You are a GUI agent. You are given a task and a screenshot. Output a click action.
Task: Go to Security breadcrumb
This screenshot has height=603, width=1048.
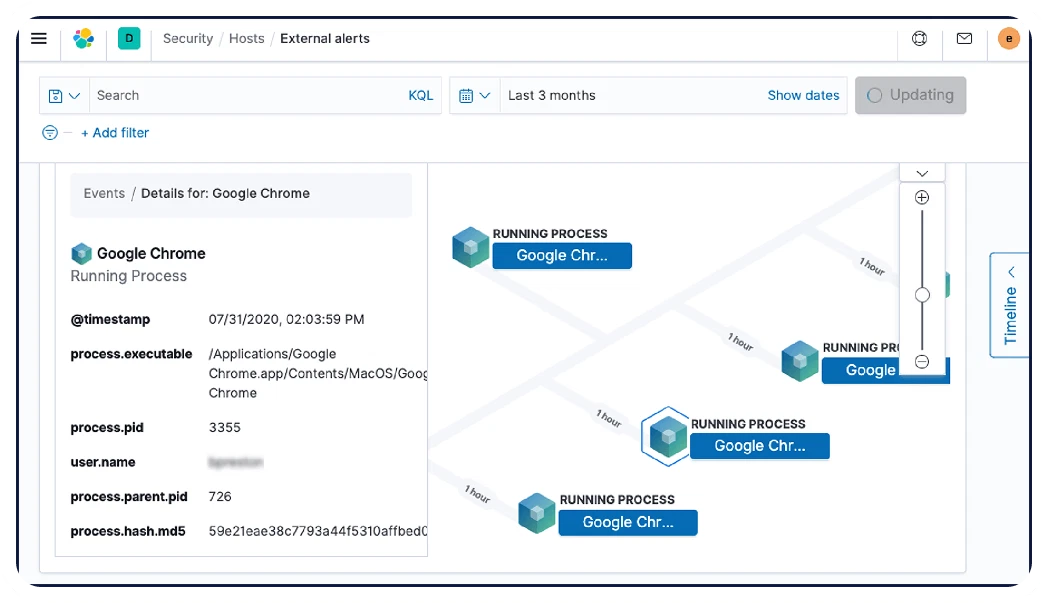point(188,39)
